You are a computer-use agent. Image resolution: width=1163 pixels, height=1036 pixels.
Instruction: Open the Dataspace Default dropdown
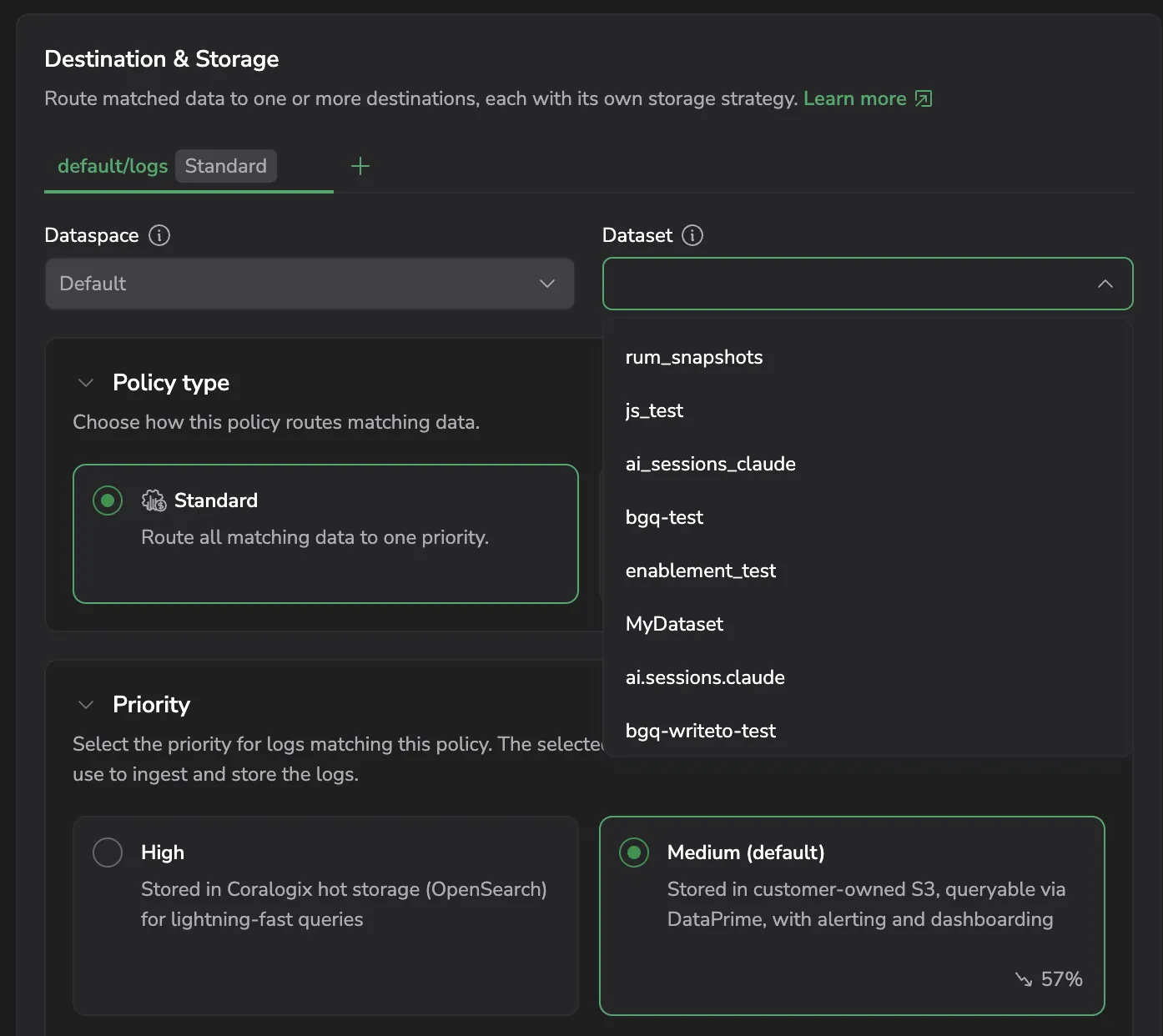point(310,284)
